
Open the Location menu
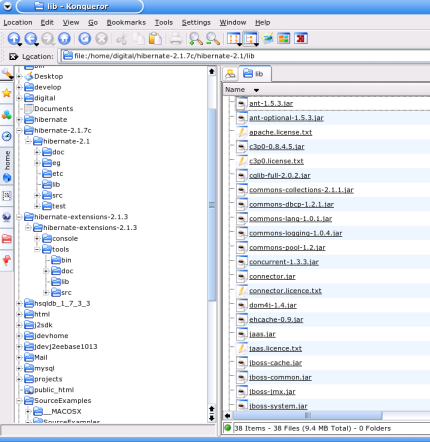18,23
